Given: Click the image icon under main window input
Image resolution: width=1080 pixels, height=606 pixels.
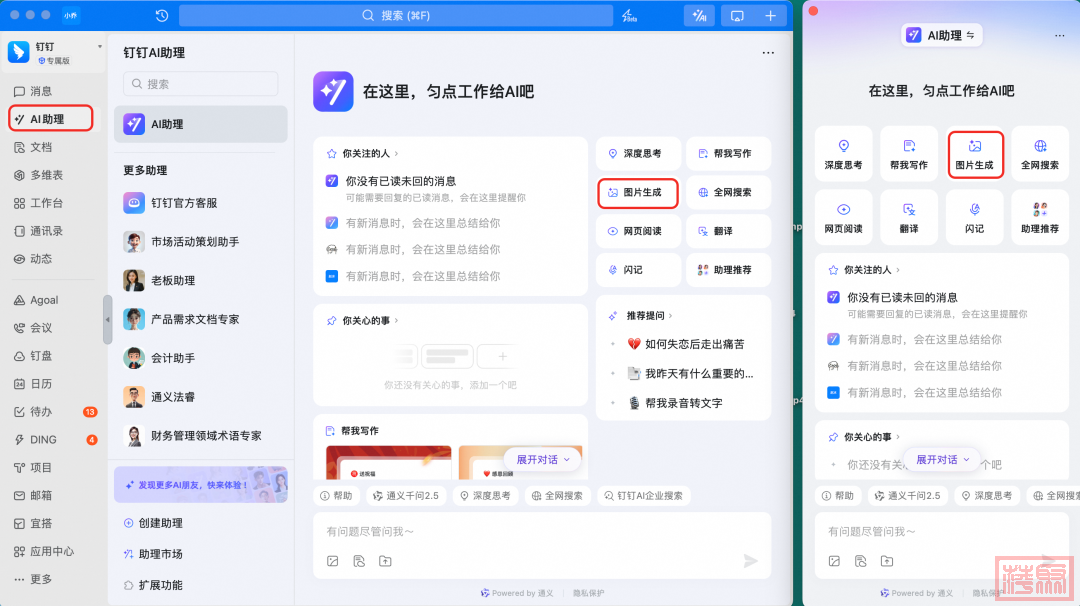Looking at the screenshot, I should click(333, 561).
